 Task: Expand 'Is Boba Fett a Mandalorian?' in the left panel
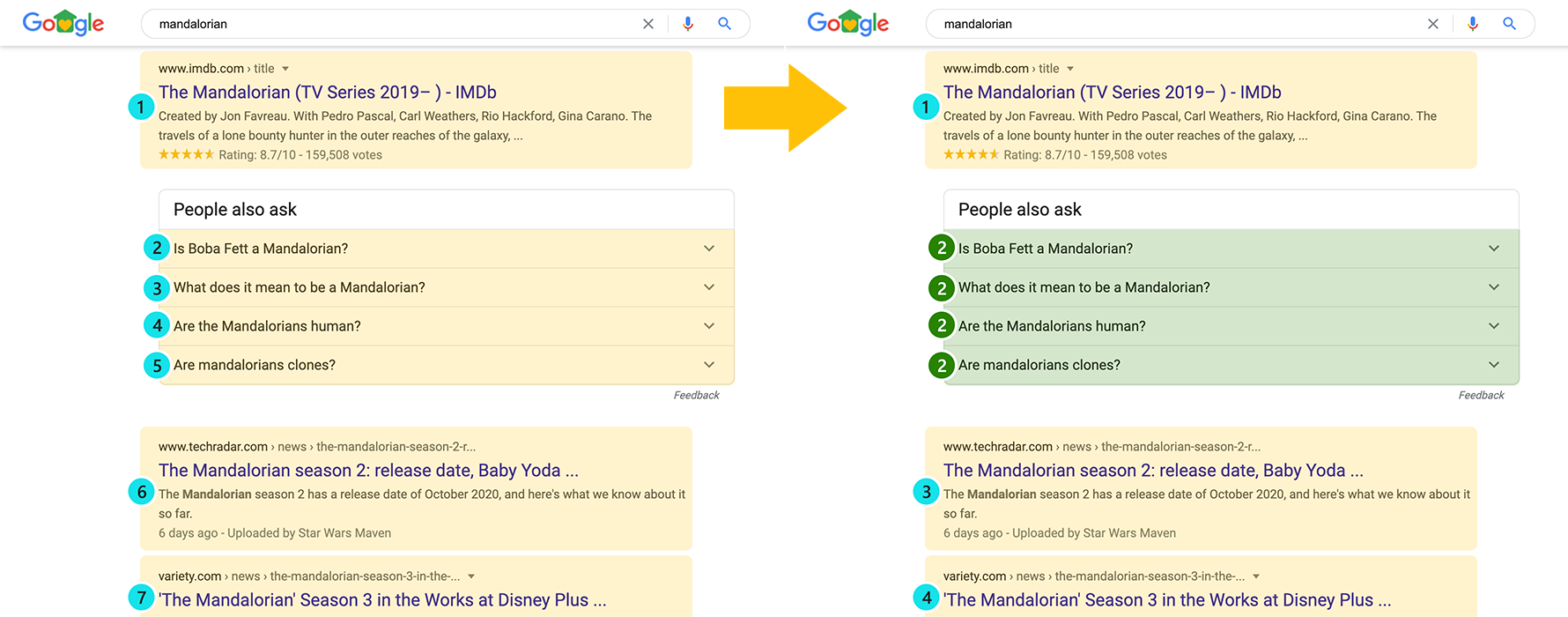(x=446, y=249)
